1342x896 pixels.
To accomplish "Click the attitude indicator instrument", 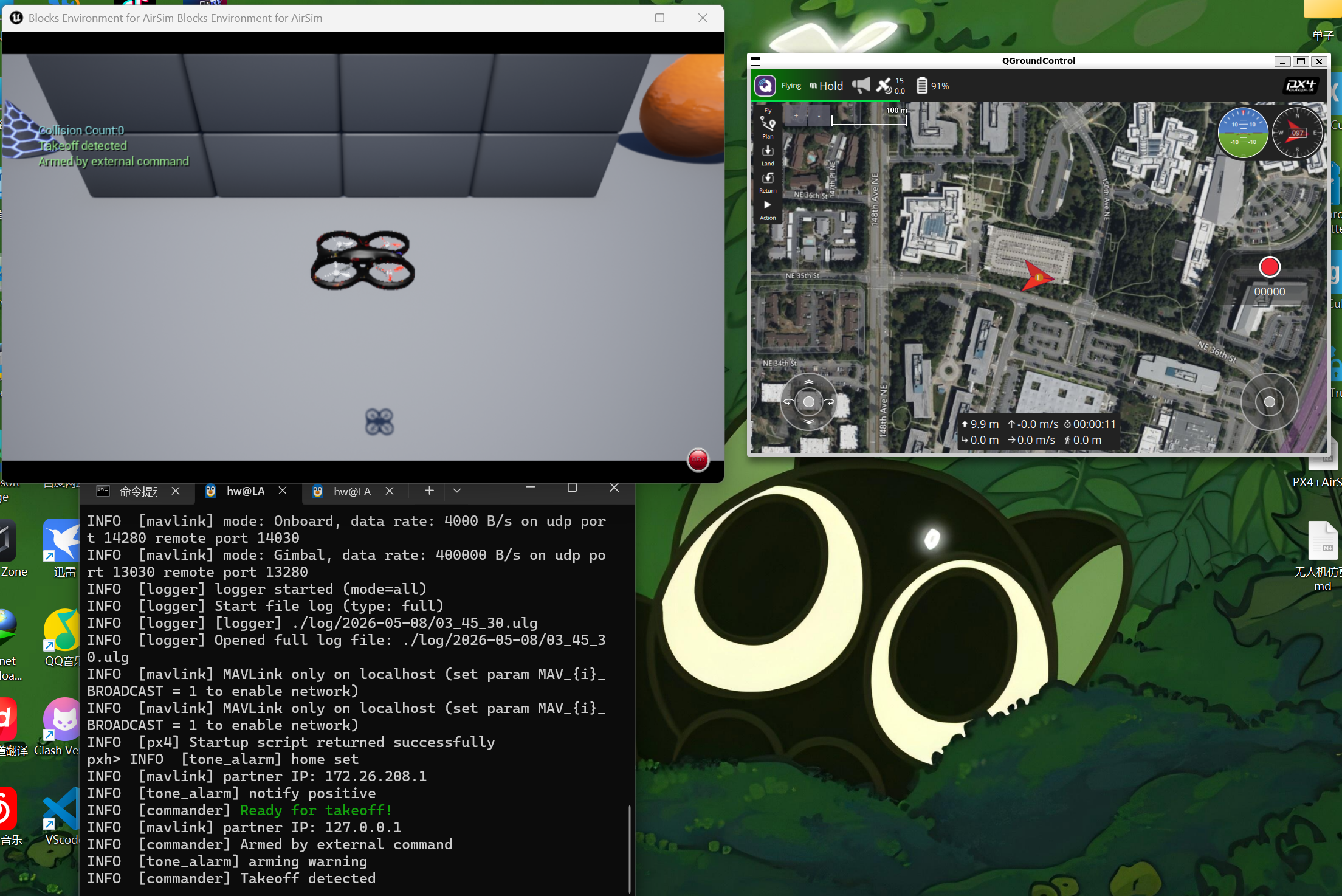I will 1243,133.
